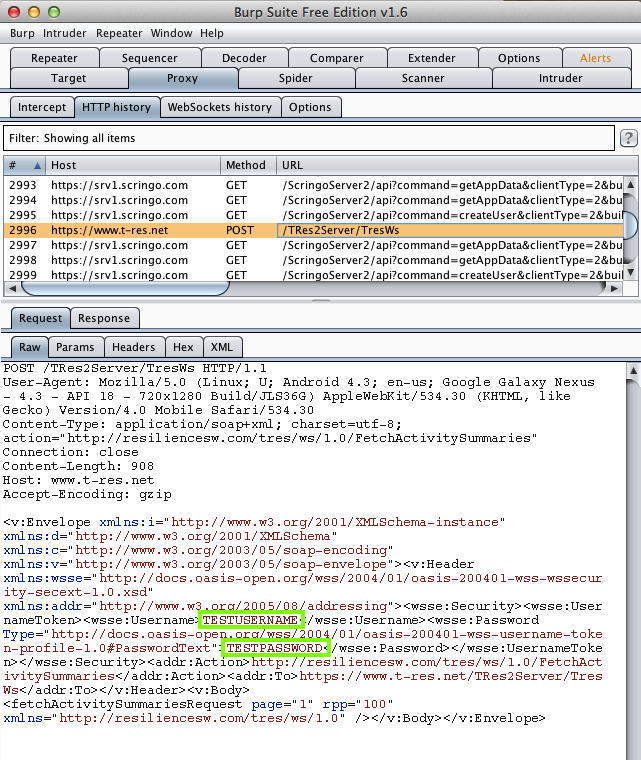The width and height of the screenshot is (641, 760).
Task: Click the horizontal scrollbar left arrow
Action: [x=13, y=288]
